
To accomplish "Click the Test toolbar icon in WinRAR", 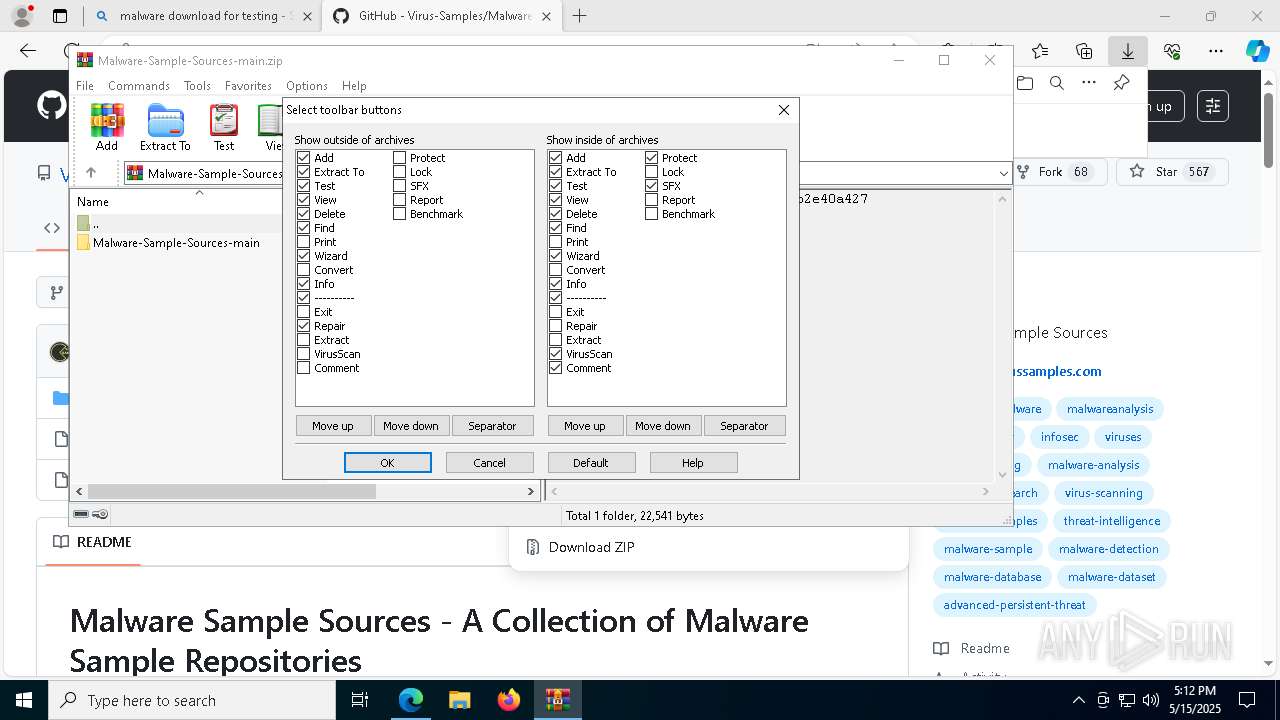I will (224, 127).
